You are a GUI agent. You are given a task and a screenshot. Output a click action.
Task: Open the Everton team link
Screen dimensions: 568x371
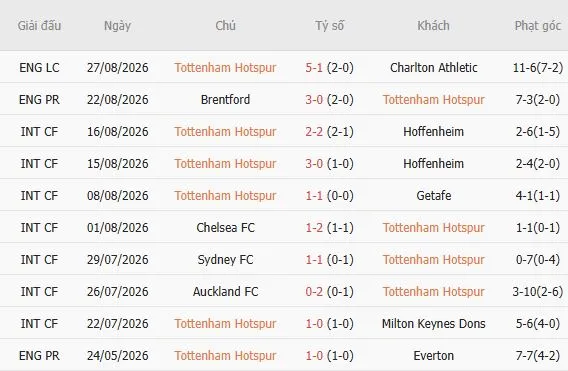[434, 355]
